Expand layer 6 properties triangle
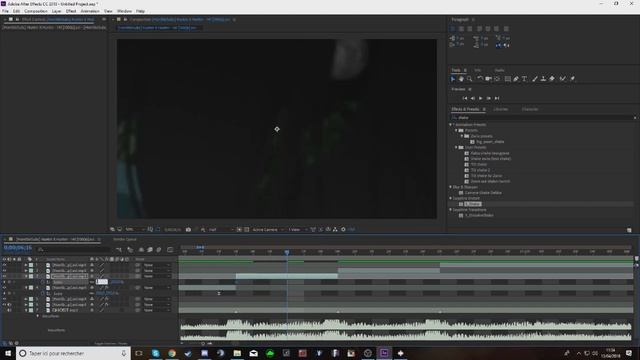The height and width of the screenshot is (360, 640). tap(26, 304)
